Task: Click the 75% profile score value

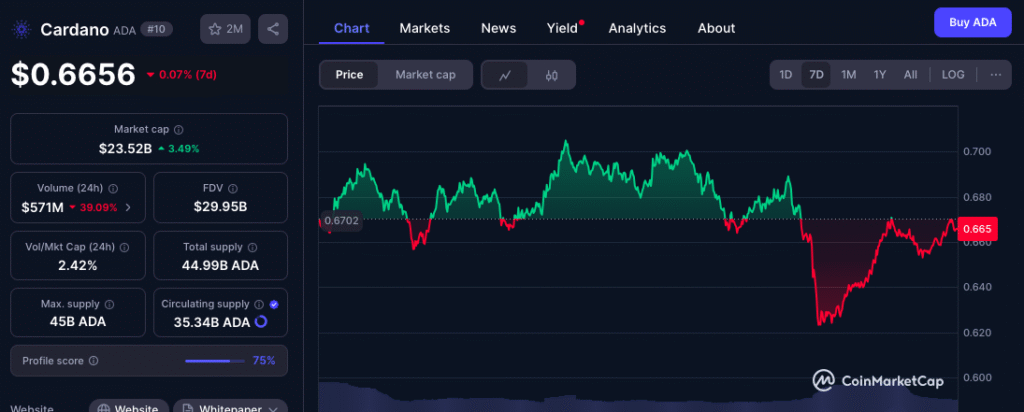Action: tap(264, 360)
